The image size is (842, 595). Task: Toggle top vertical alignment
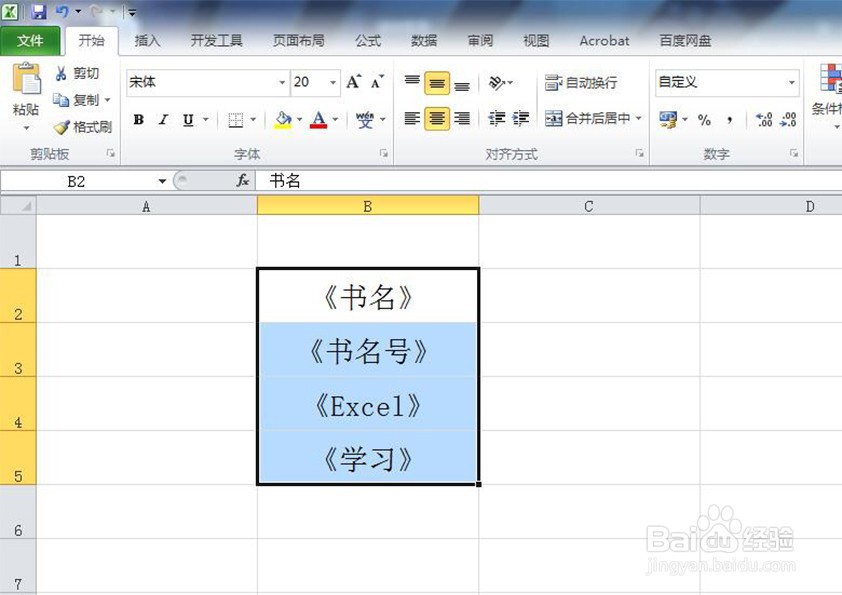[412, 82]
